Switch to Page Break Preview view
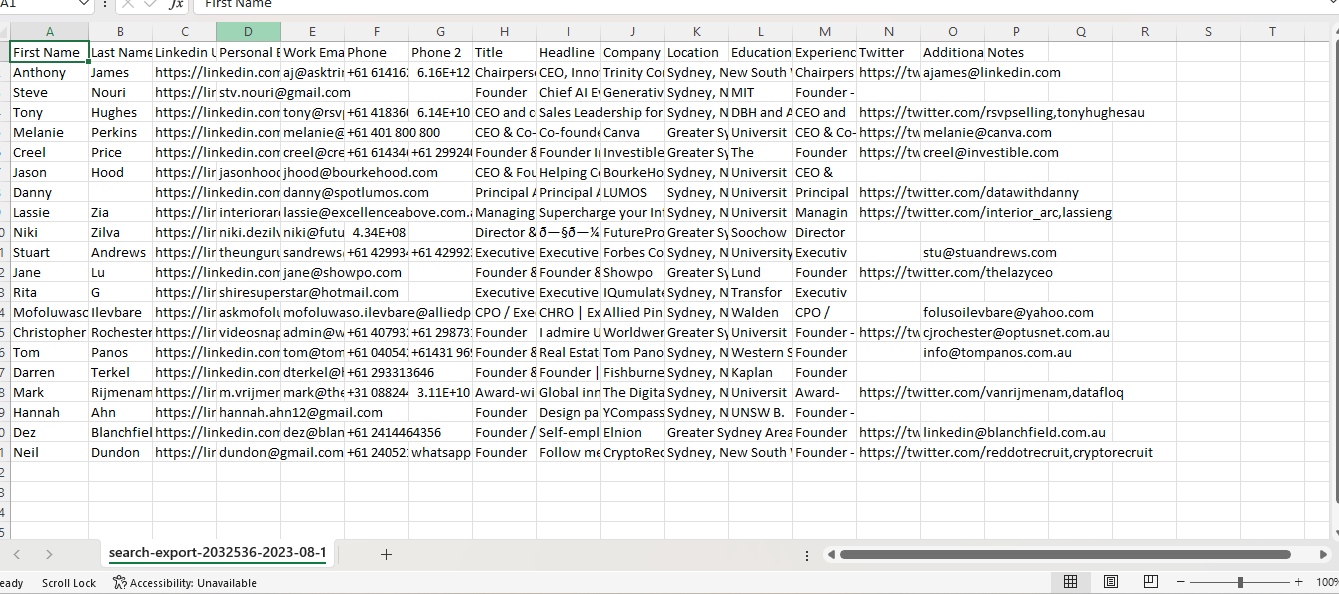Image resolution: width=1339 pixels, height=594 pixels. click(1150, 582)
